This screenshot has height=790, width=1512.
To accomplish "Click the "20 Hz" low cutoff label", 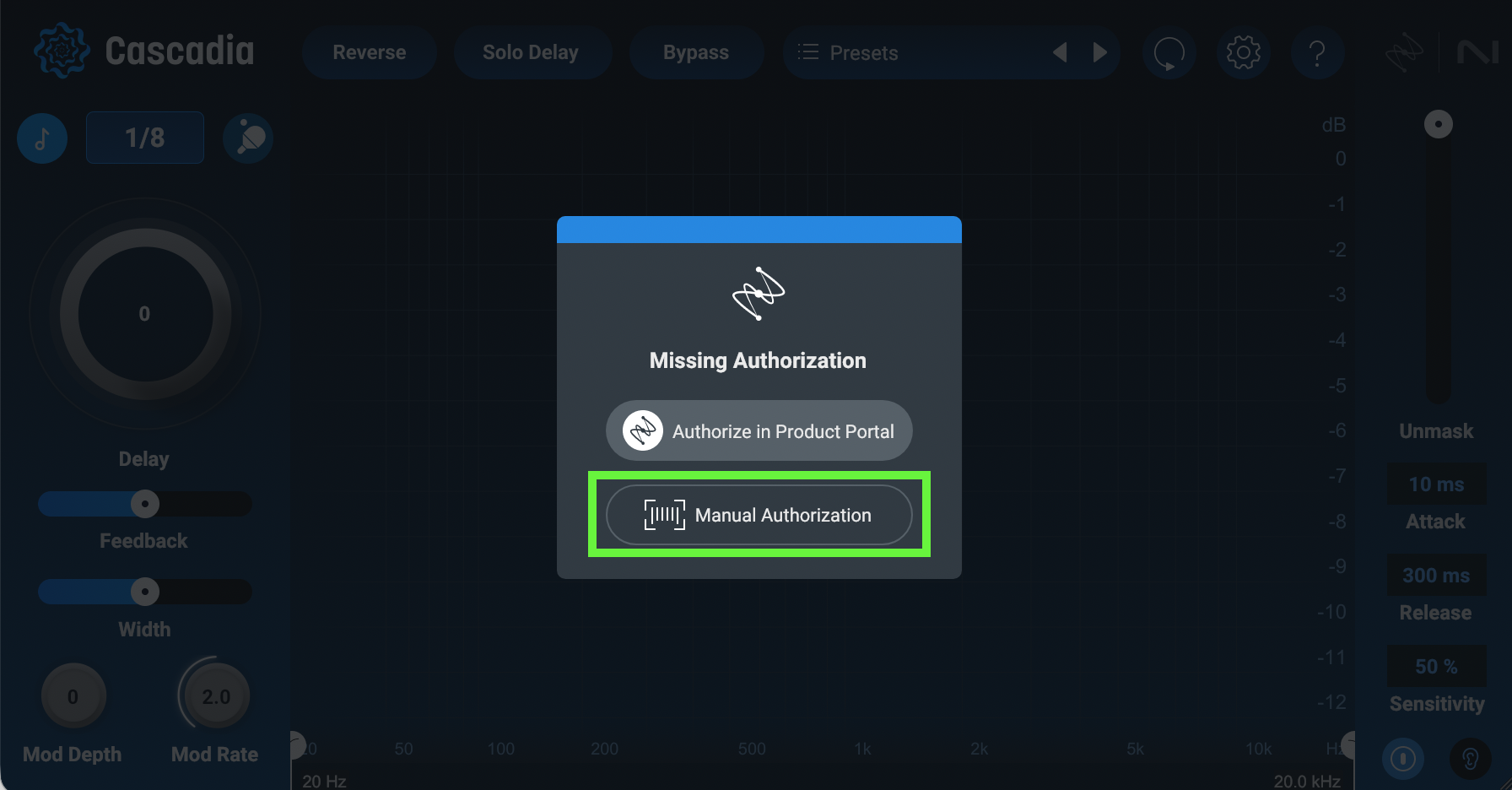I will tap(324, 781).
